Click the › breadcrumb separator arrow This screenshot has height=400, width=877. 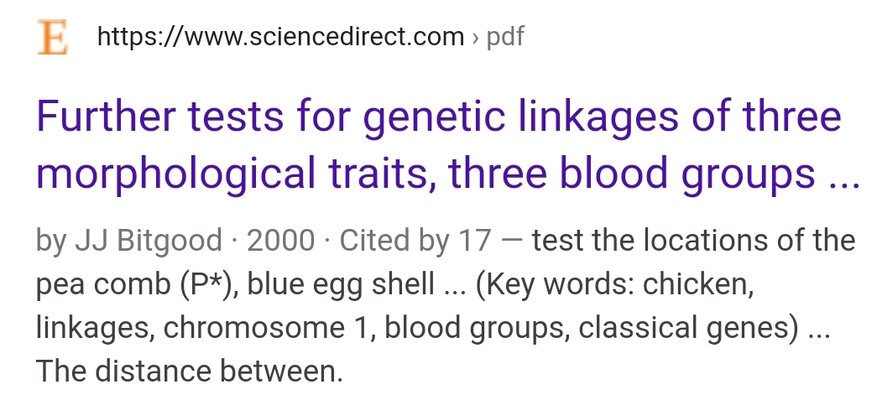click(x=475, y=38)
